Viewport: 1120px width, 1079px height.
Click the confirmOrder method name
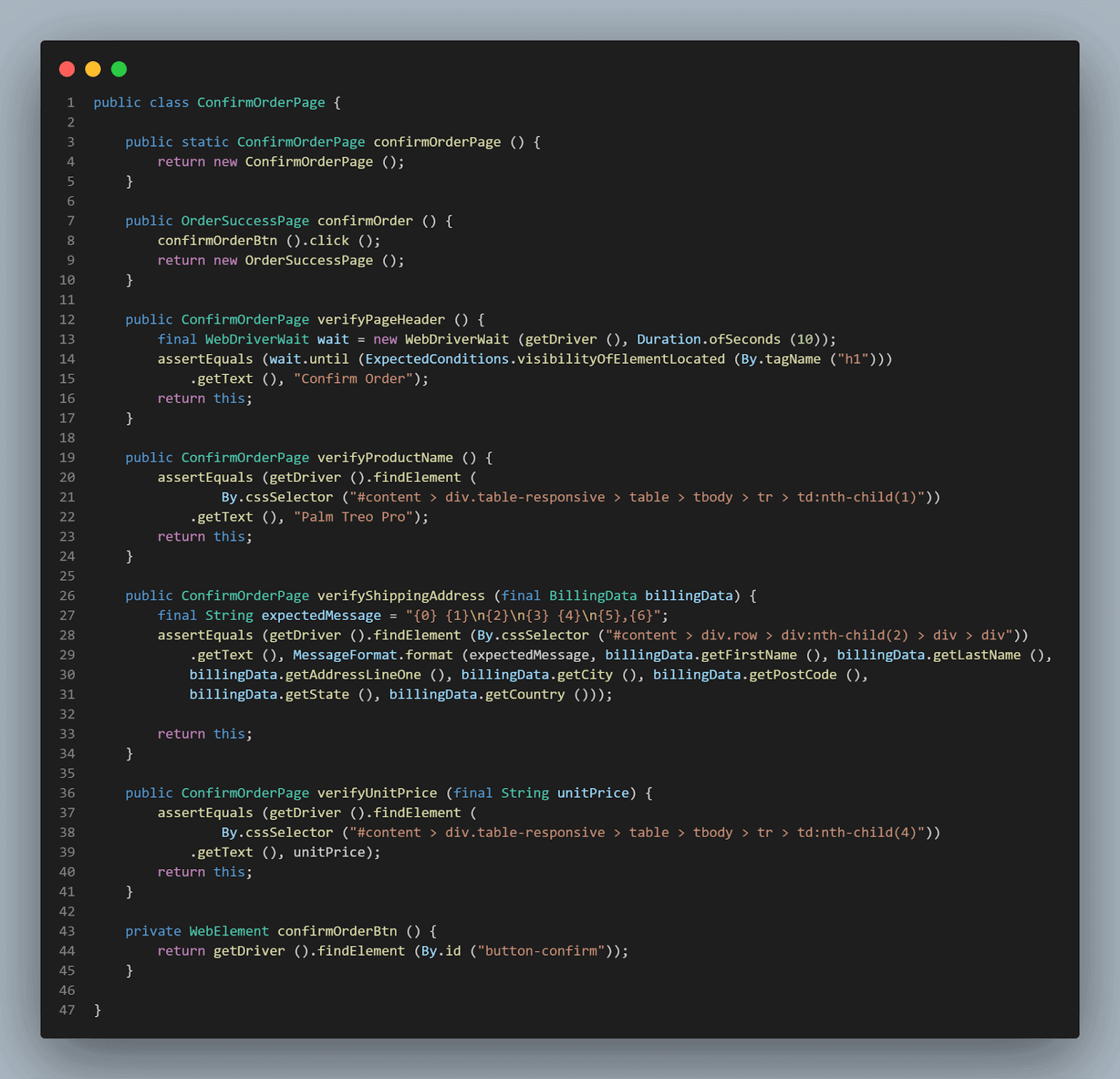(x=365, y=220)
